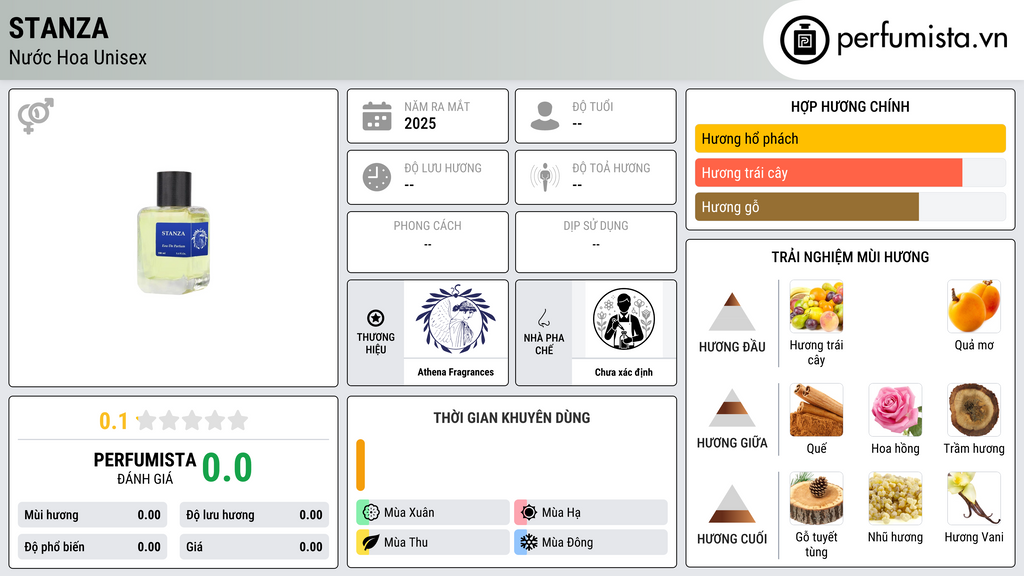
Task: Click the Mùa Hạ sun icon
Action: pyautogui.click(x=529, y=513)
